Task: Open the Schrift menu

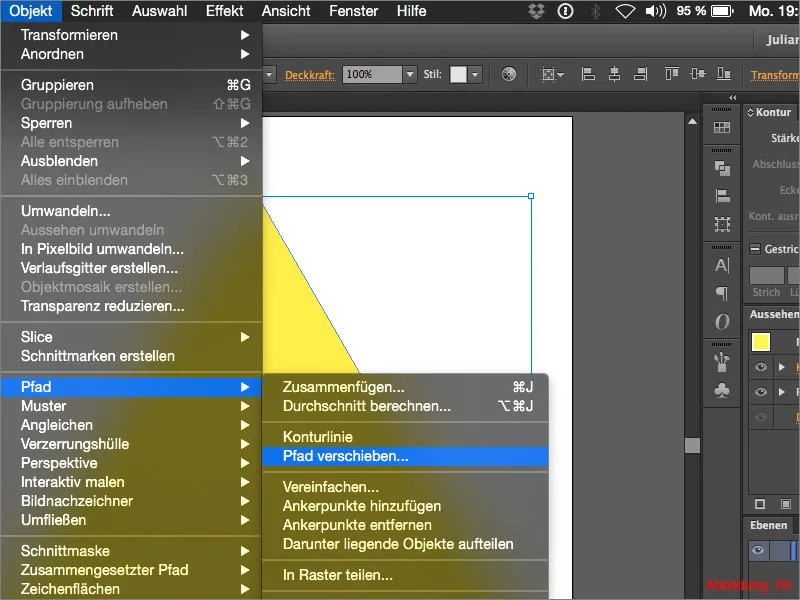Action: pyautogui.click(x=92, y=11)
